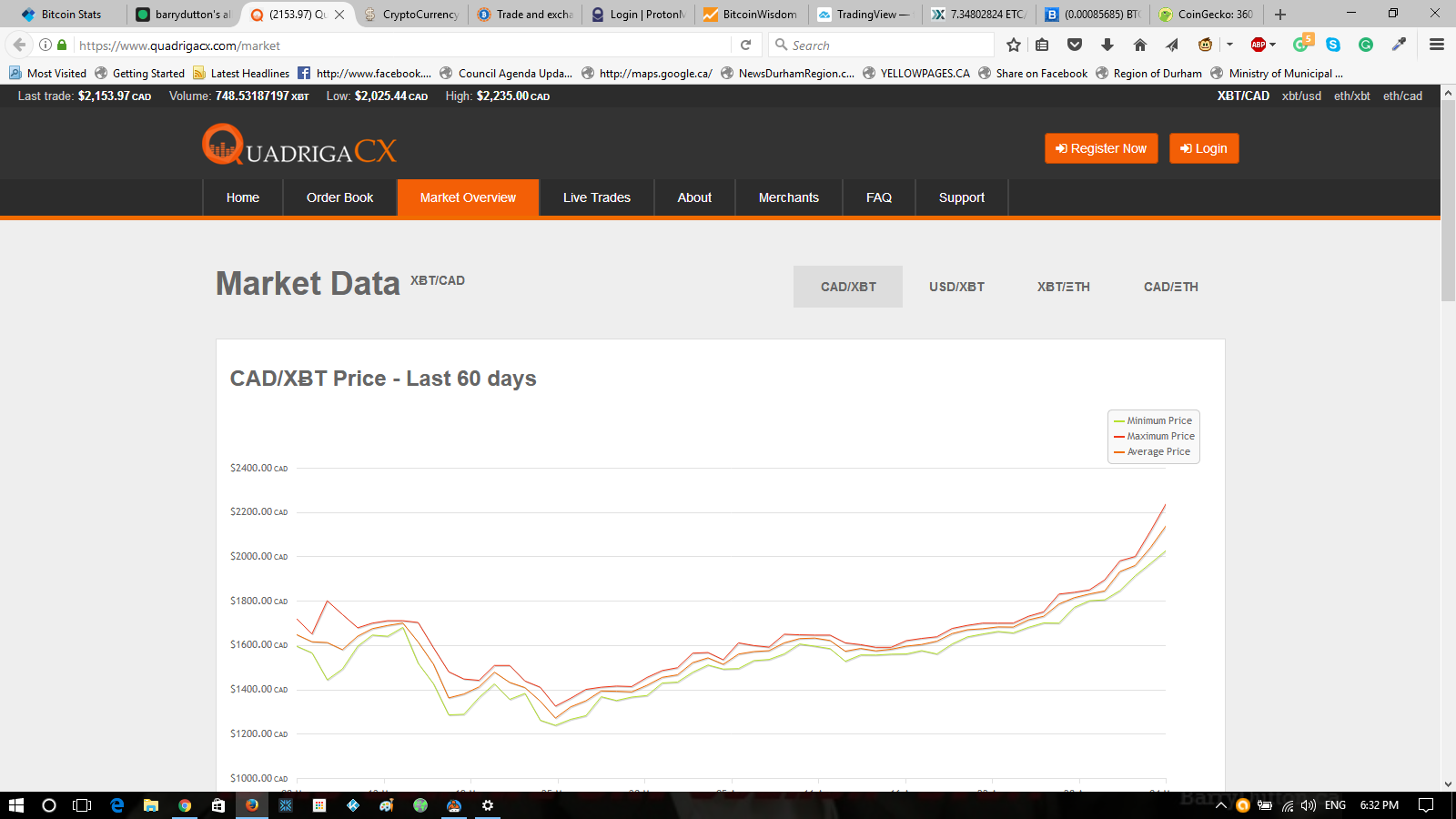Toggle Minimum Price legend entry

[1153, 420]
